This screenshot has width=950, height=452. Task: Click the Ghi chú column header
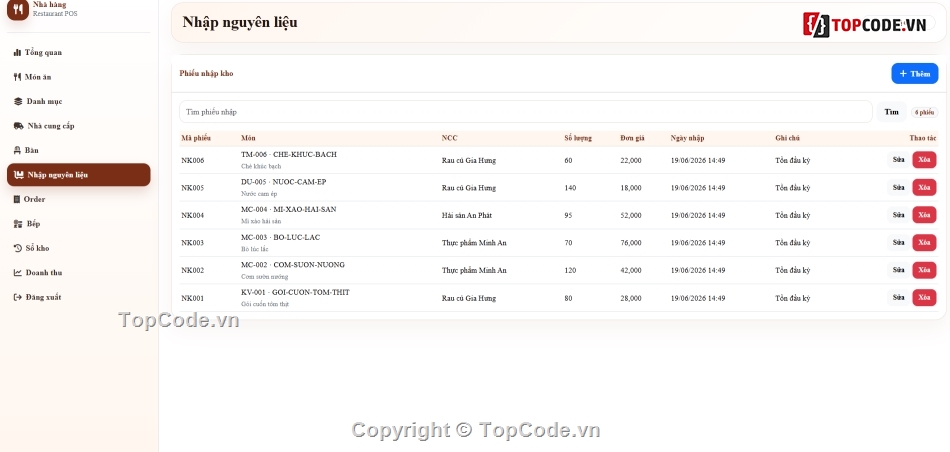787,138
